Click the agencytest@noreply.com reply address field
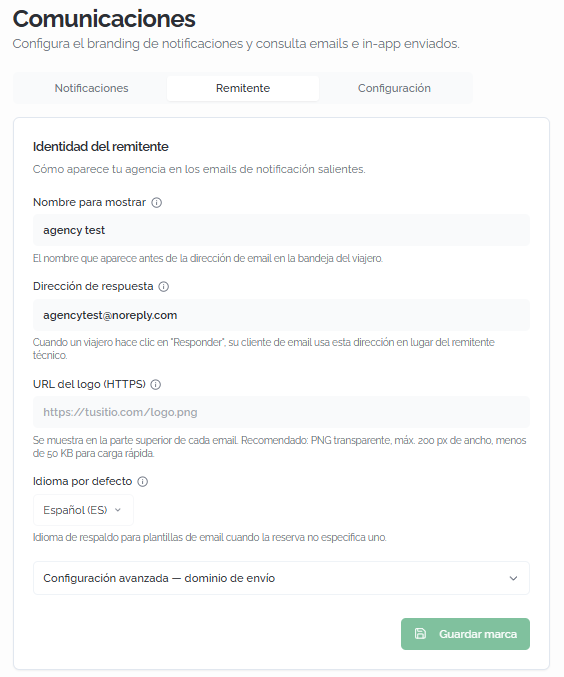Screen dimensions: 564x677 pos(281,315)
